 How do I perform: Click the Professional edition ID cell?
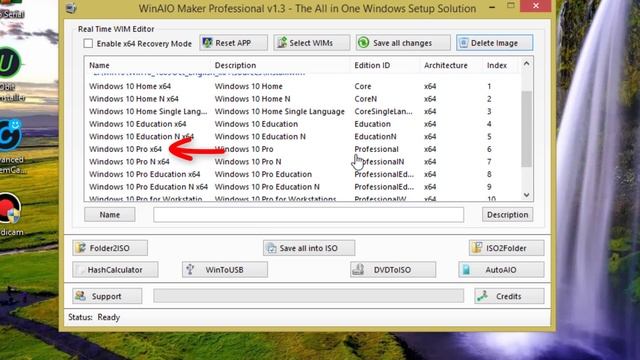(376, 149)
